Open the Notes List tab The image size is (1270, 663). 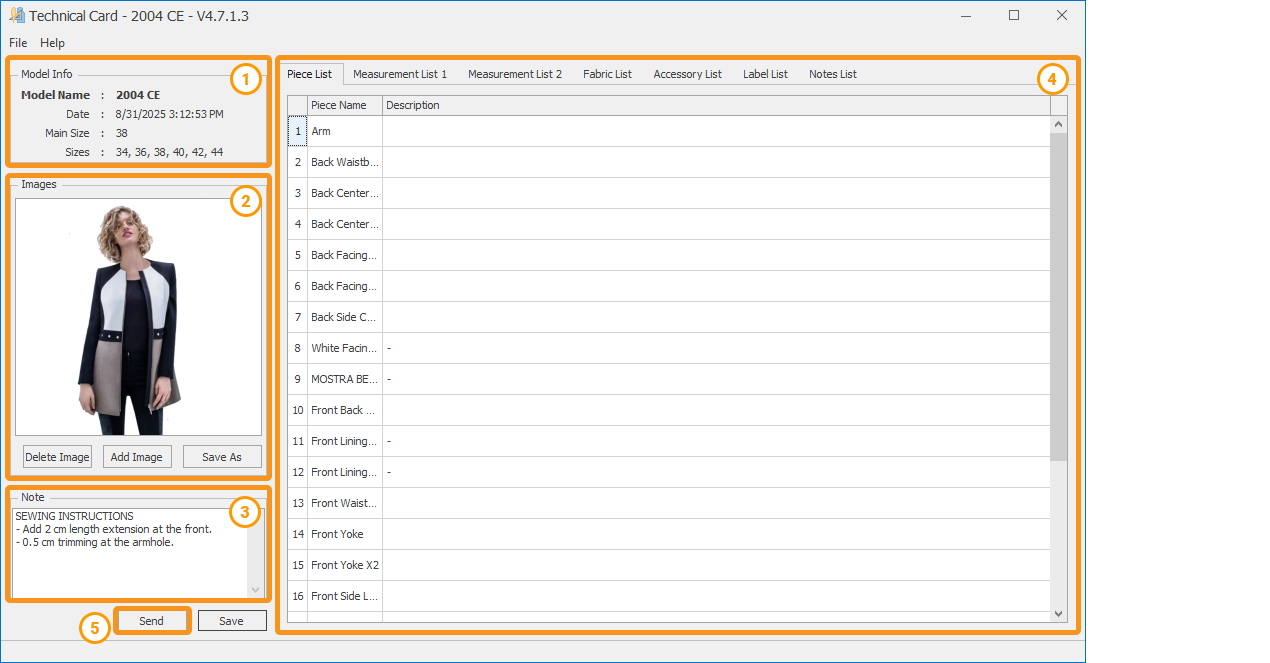(x=832, y=74)
